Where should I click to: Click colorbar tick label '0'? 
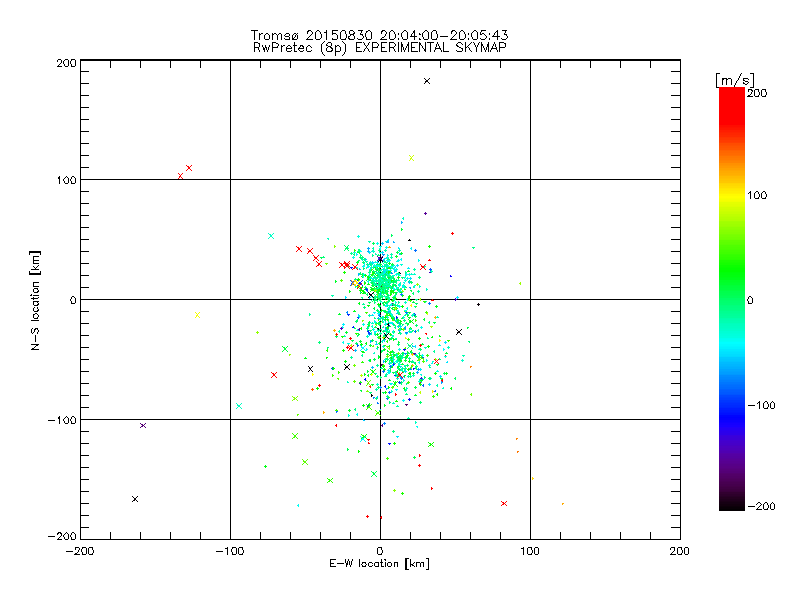point(750,301)
